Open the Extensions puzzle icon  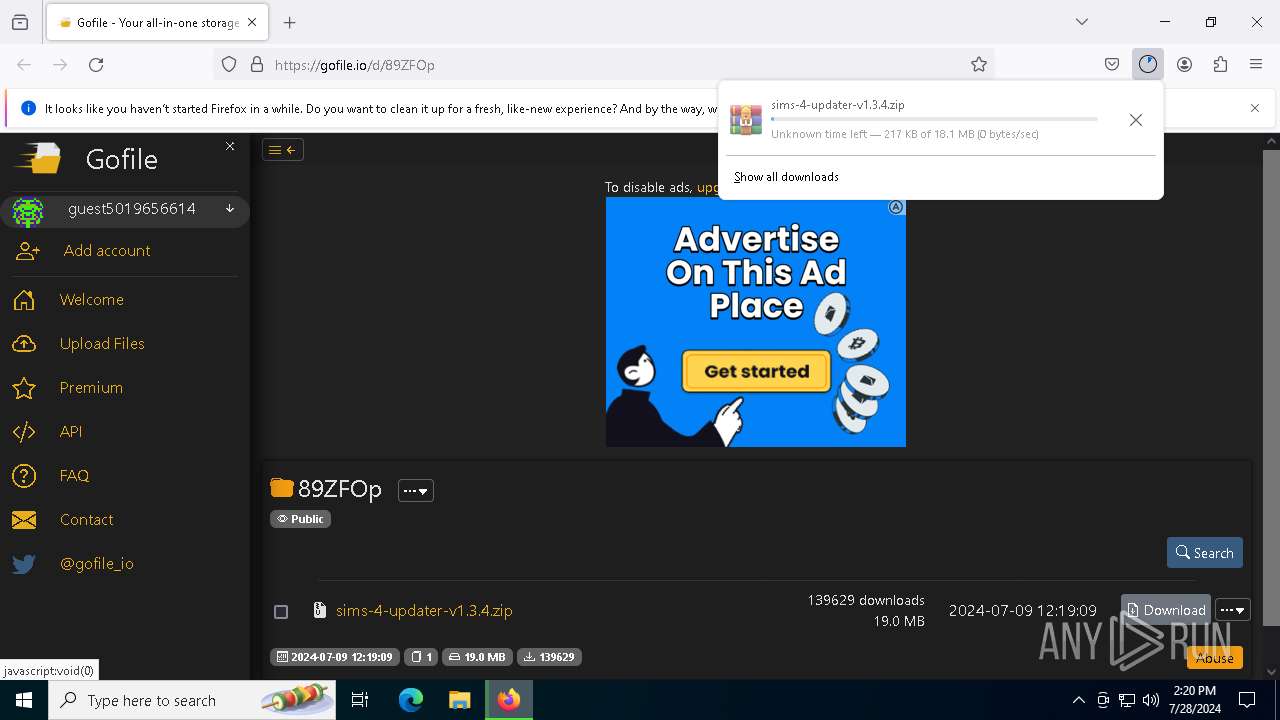point(1220,64)
